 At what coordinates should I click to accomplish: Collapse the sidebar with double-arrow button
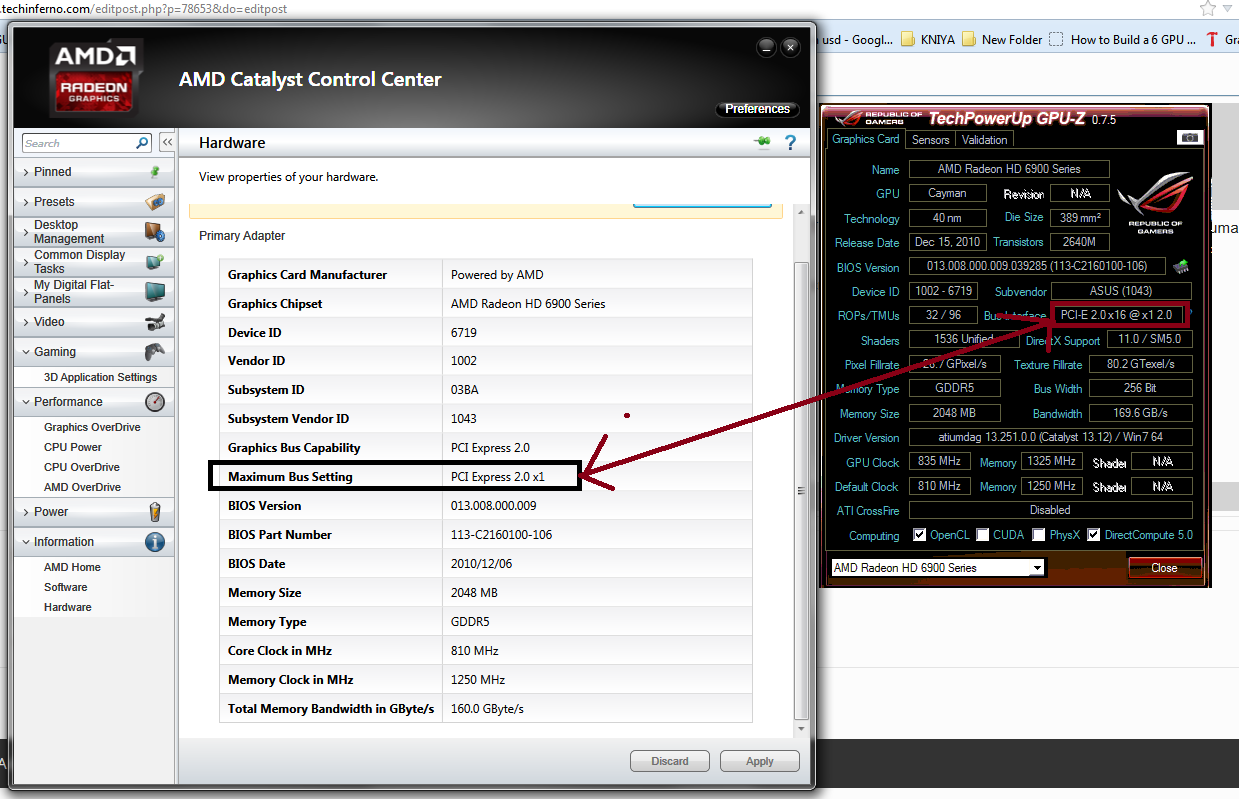pyautogui.click(x=167, y=143)
